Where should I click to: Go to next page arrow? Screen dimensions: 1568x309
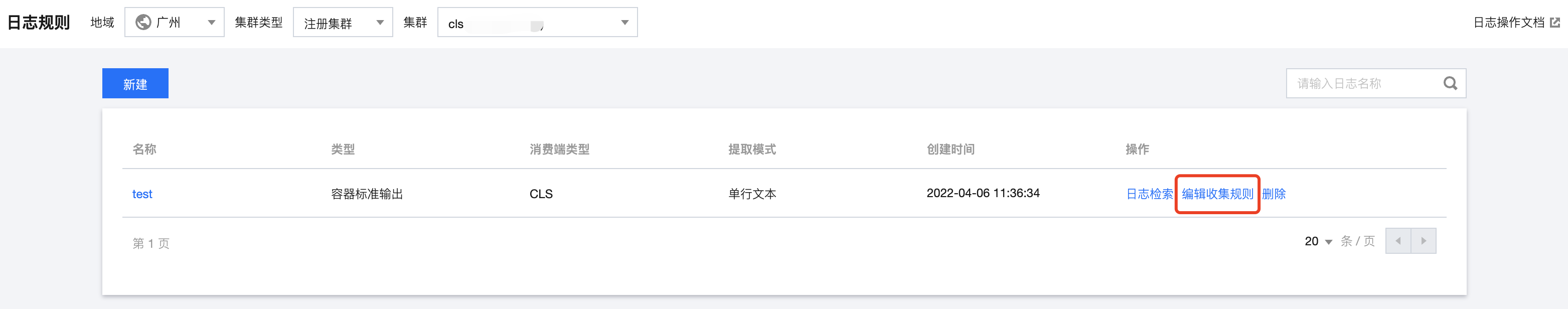pyautogui.click(x=1424, y=241)
